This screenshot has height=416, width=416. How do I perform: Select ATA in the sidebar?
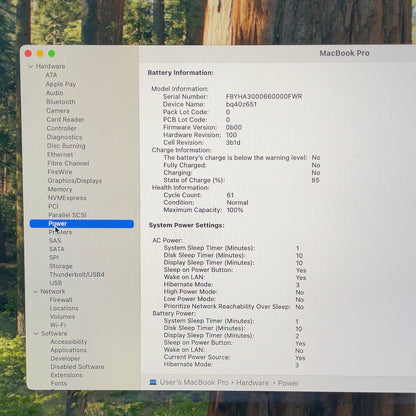51,75
